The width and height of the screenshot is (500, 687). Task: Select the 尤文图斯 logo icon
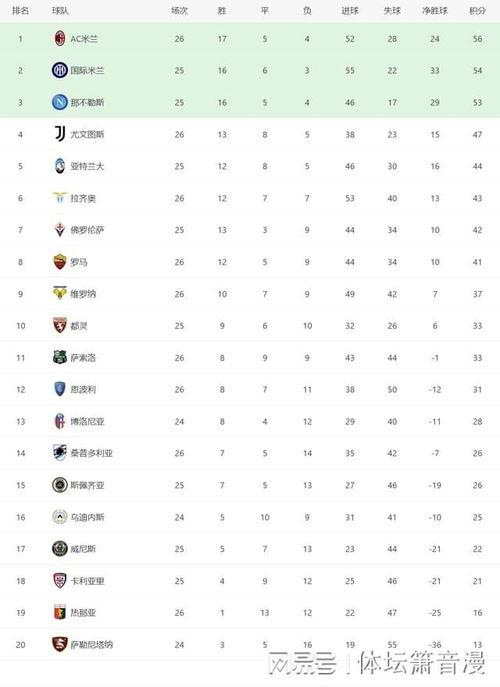click(x=60, y=134)
